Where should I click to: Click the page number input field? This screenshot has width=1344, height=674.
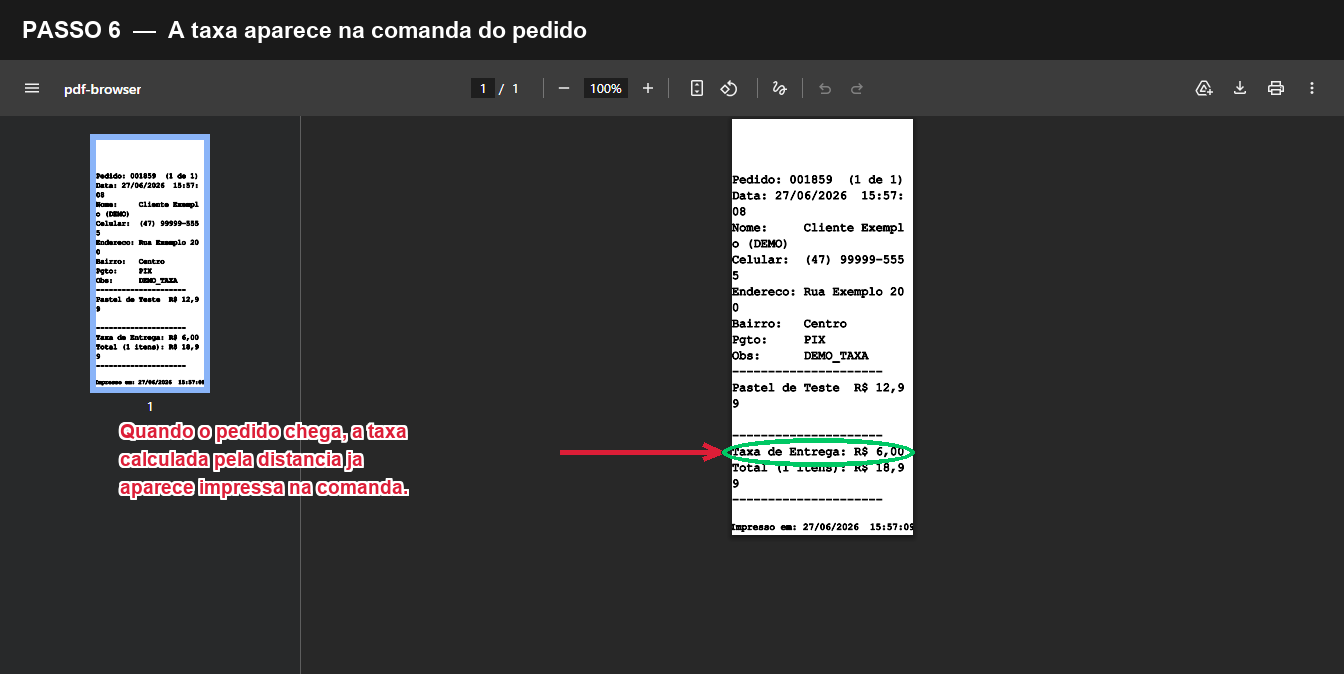point(483,88)
